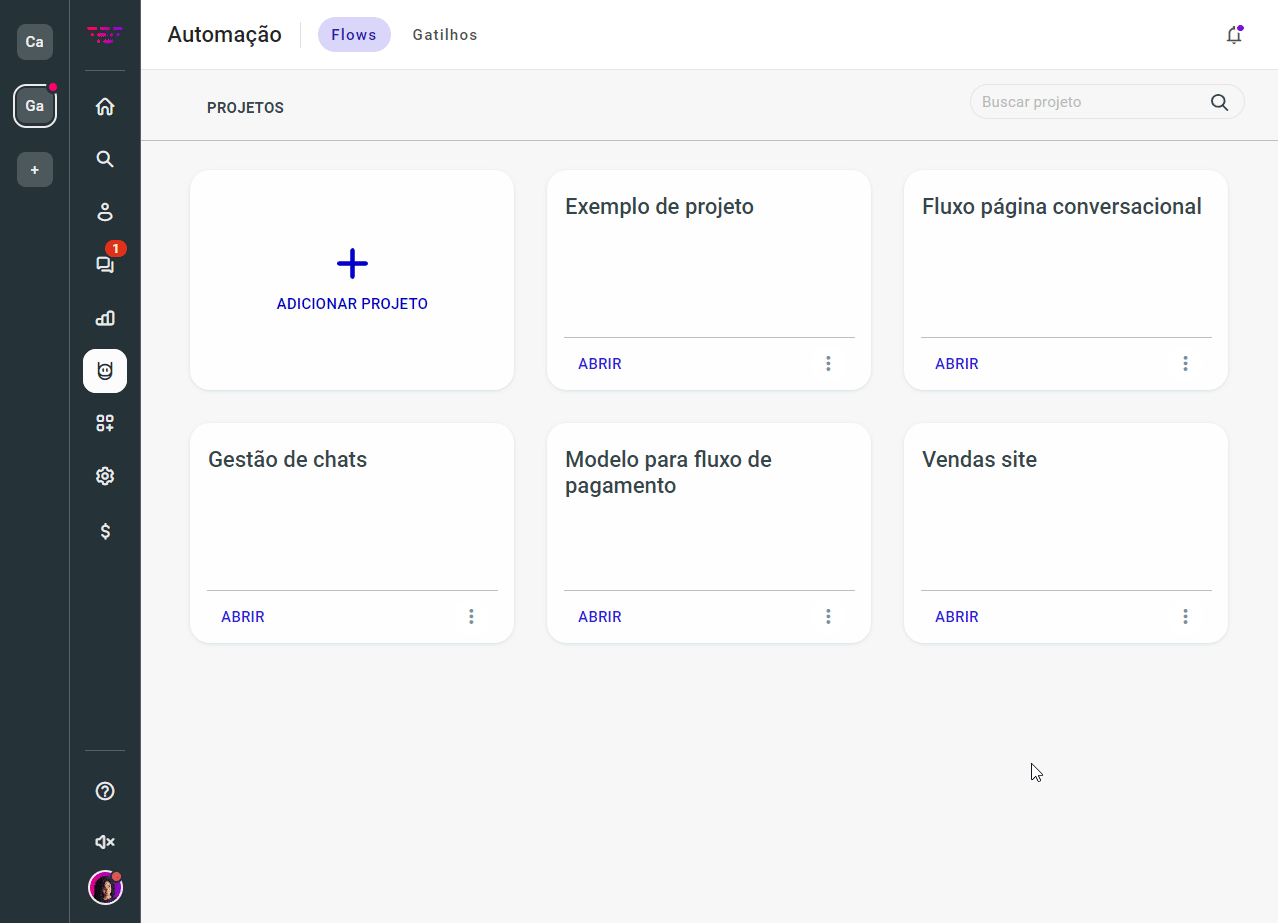Click the Exemplo de projeto card title

659,207
